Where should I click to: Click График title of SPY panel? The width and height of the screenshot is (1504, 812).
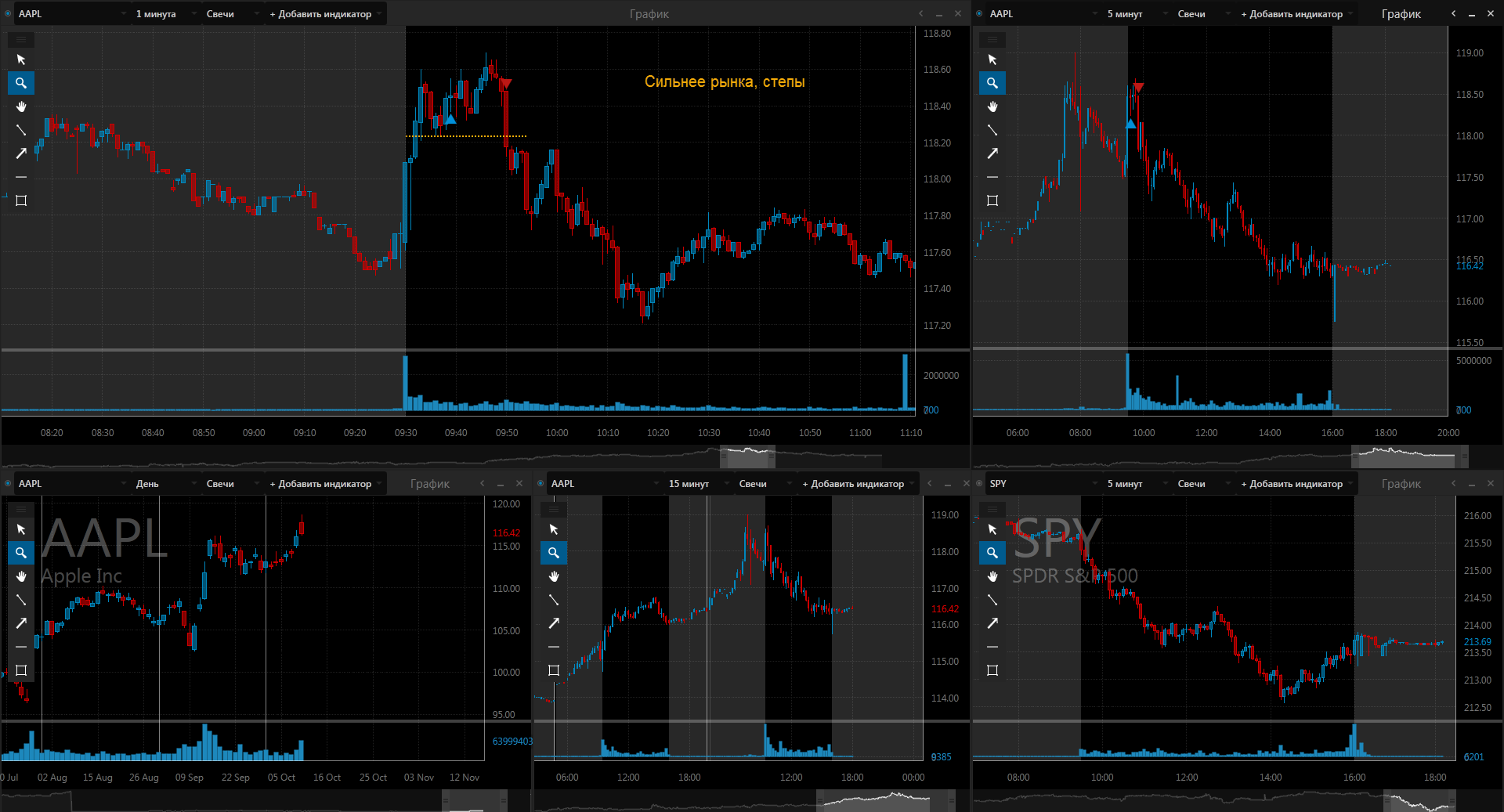[1401, 484]
